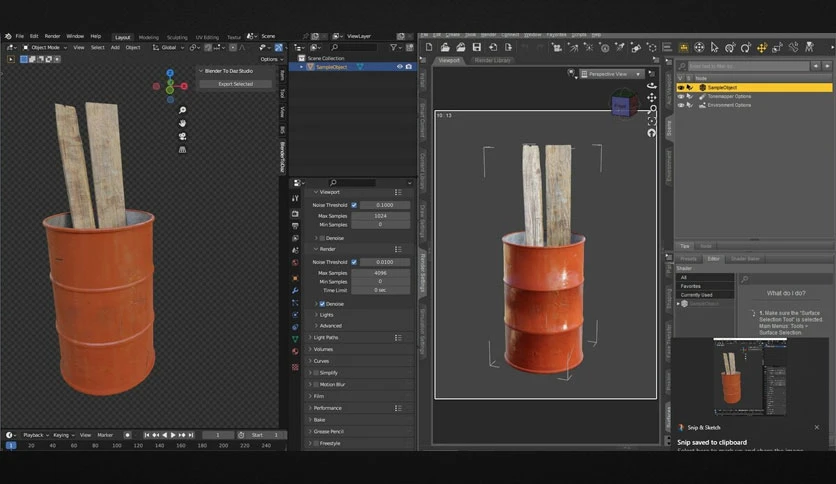Enable the Simplify checkbox in Blender
Viewport: 836px width, 484px height.
316,373
